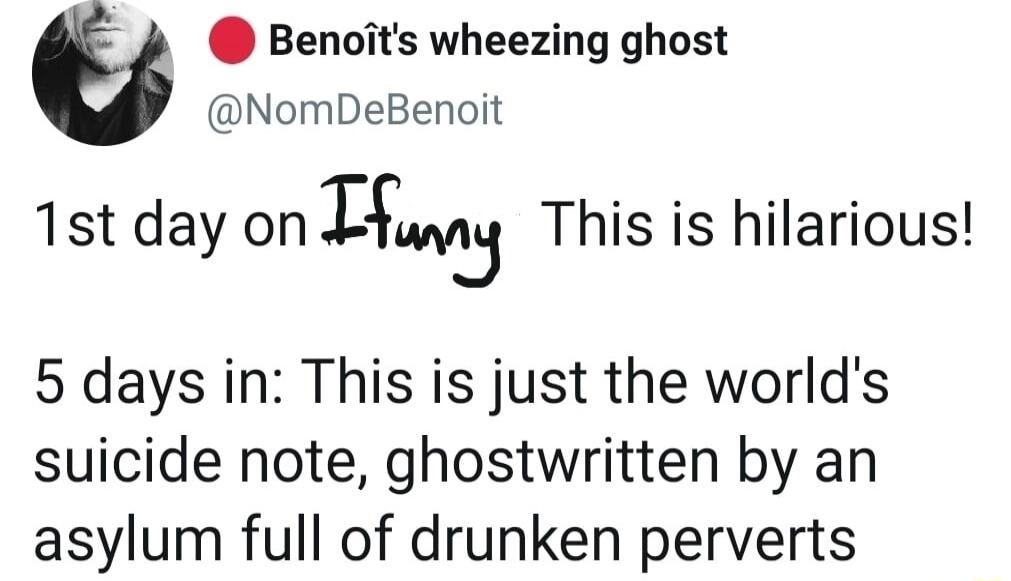Click the red circle icon beside the name
1011x581 pixels.
tap(232, 43)
